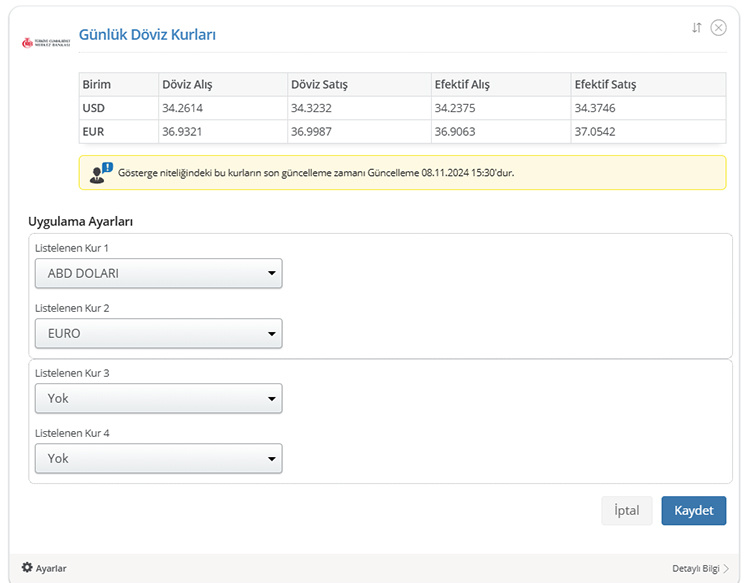
Task: Open Ayarlar gear icon at bottom
Action: click(27, 567)
